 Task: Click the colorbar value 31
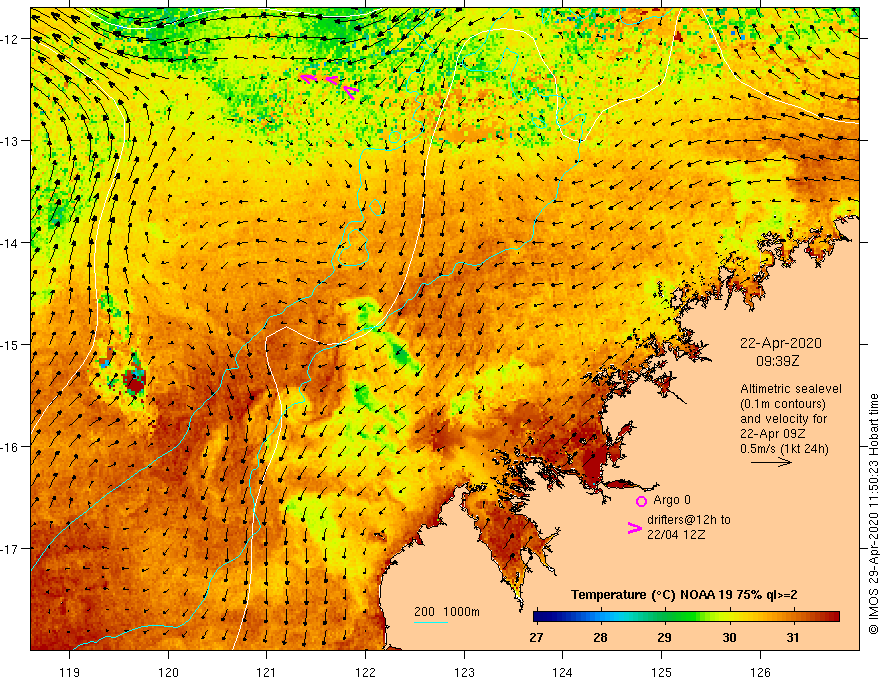pos(792,637)
